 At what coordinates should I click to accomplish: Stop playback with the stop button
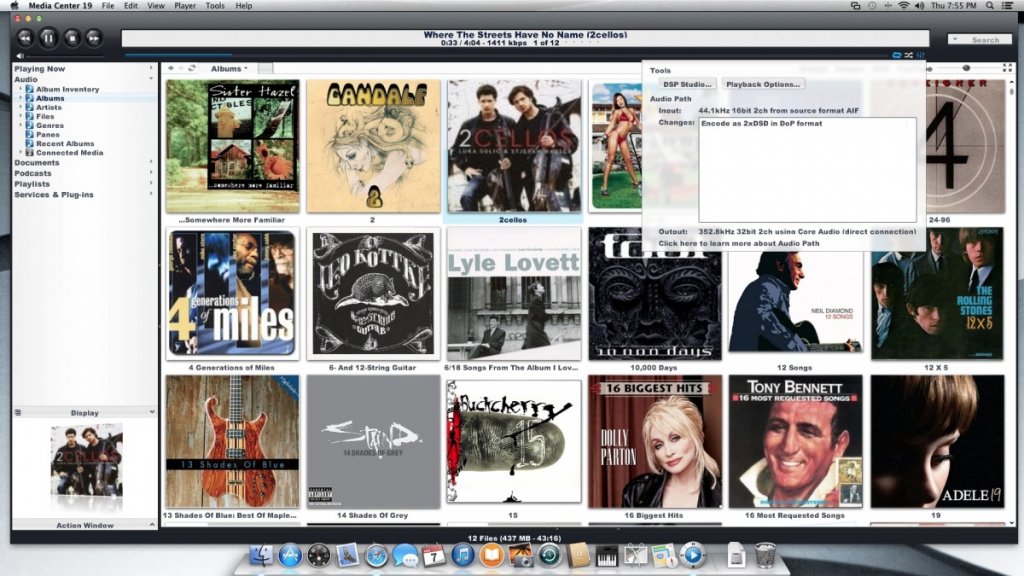point(72,38)
